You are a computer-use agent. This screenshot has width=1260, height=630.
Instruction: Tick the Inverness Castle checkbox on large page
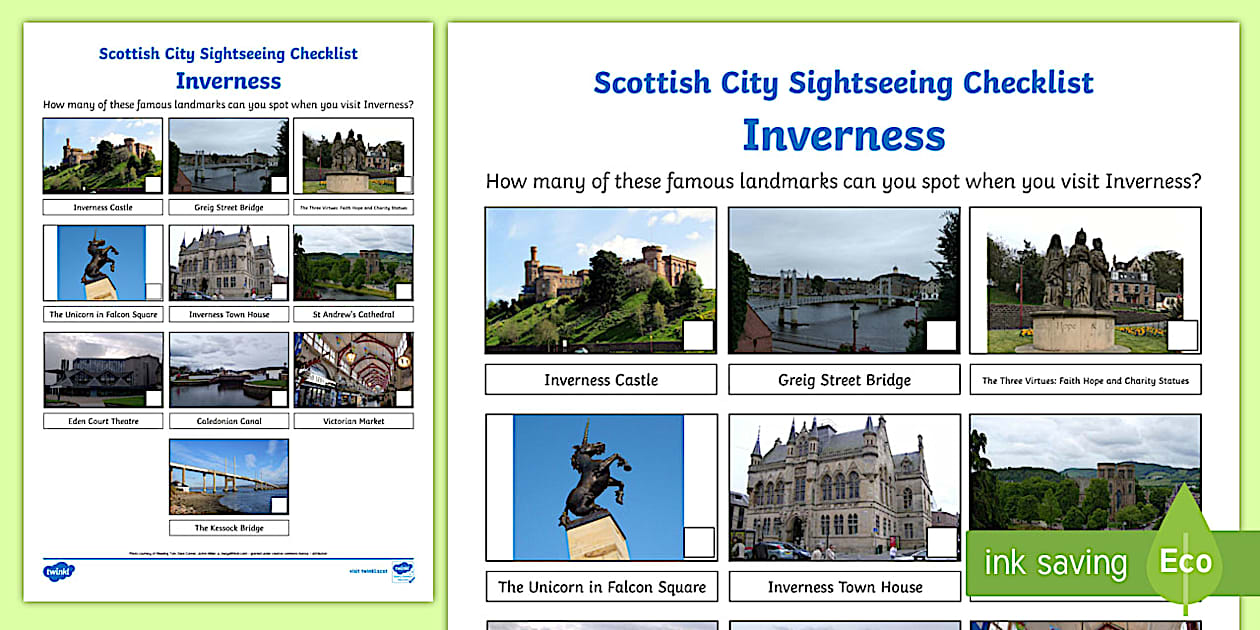[x=698, y=335]
